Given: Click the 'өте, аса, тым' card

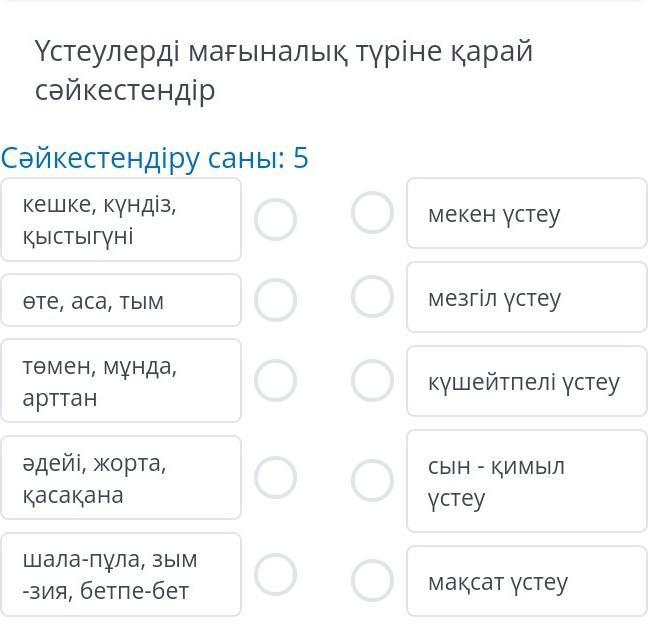Looking at the screenshot, I should (x=121, y=300).
